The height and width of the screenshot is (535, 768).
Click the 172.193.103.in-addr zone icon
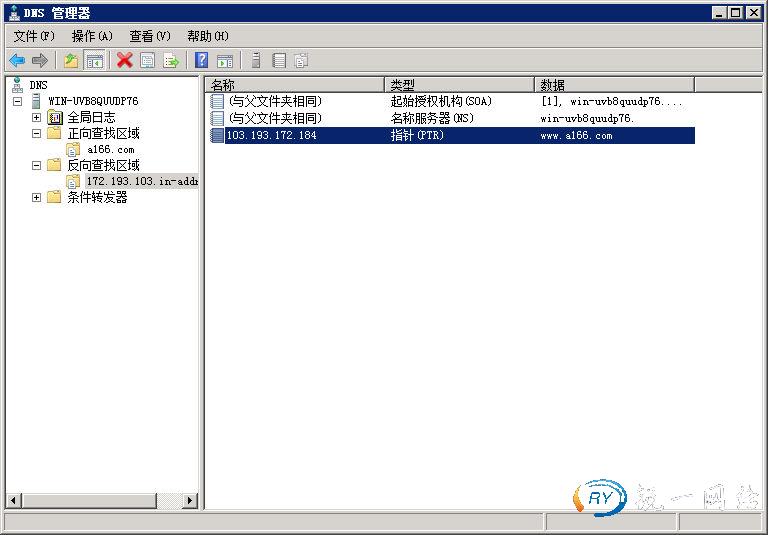[x=73, y=181]
